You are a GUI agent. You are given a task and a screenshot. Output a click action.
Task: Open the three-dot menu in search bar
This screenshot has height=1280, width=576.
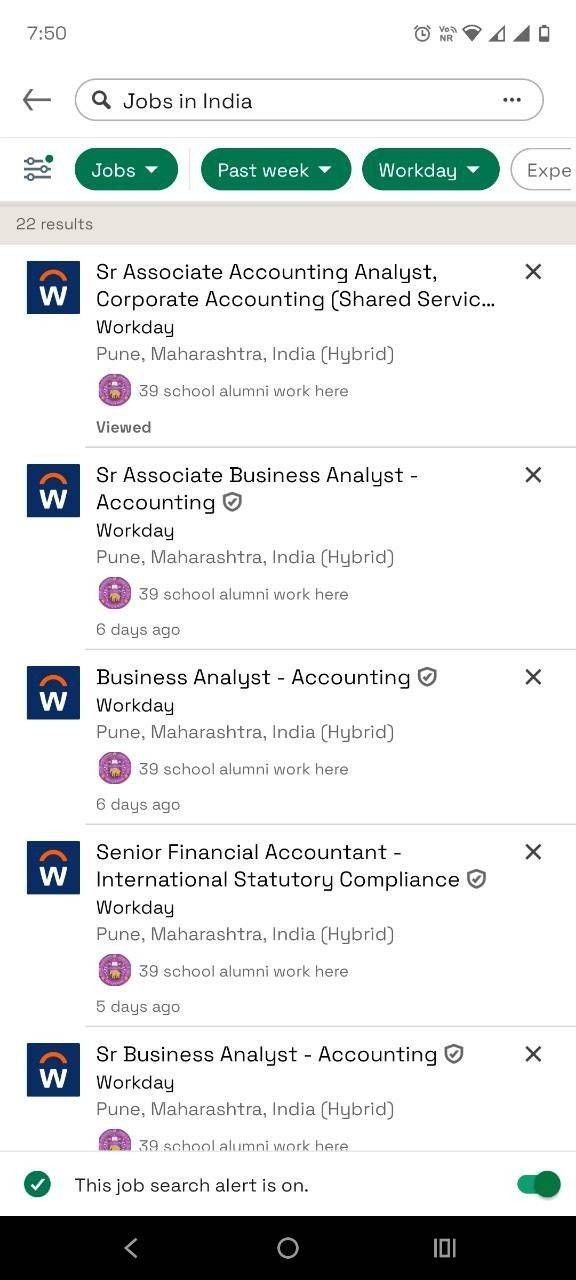512,100
